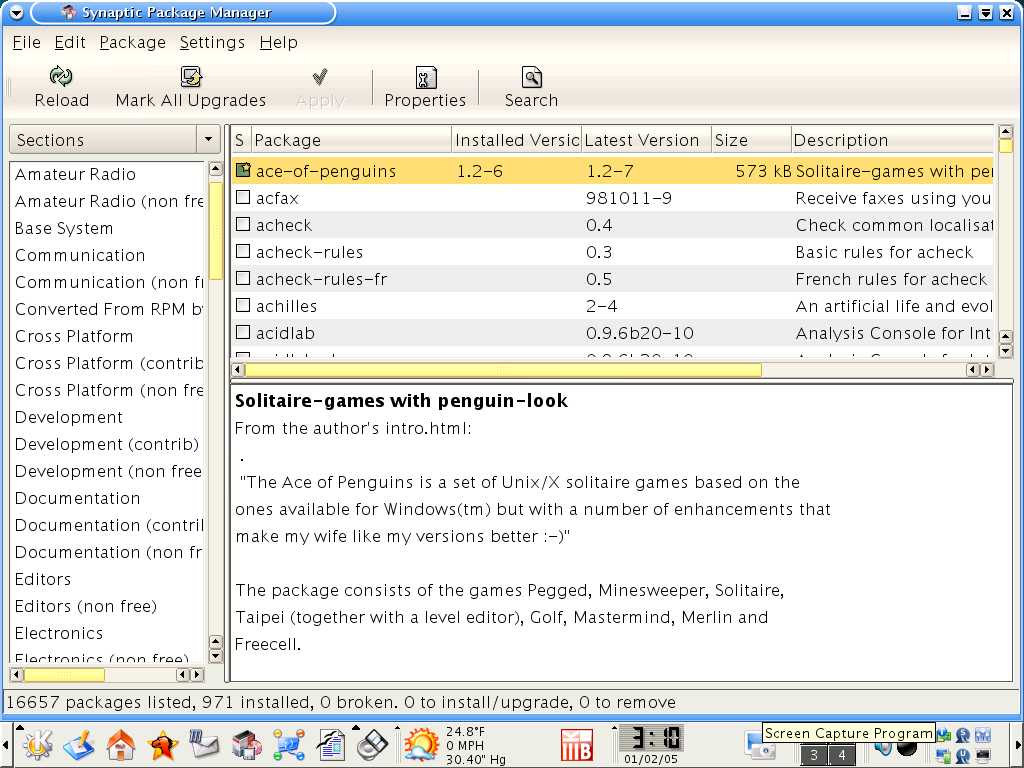This screenshot has width=1024, height=768.
Task: Toggle the status checkbox for acfax
Action: tap(243, 198)
